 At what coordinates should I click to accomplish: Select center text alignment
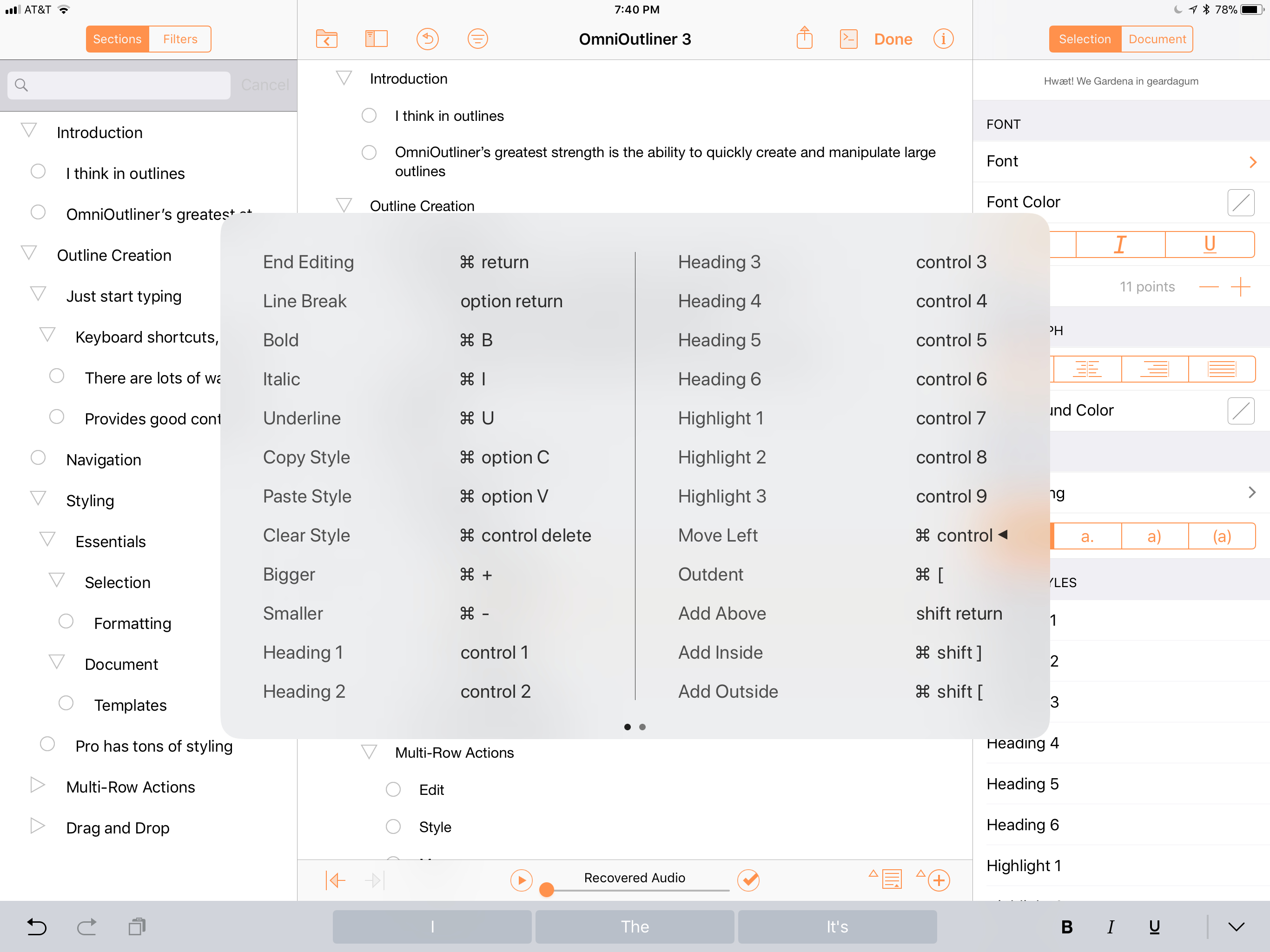point(1087,369)
